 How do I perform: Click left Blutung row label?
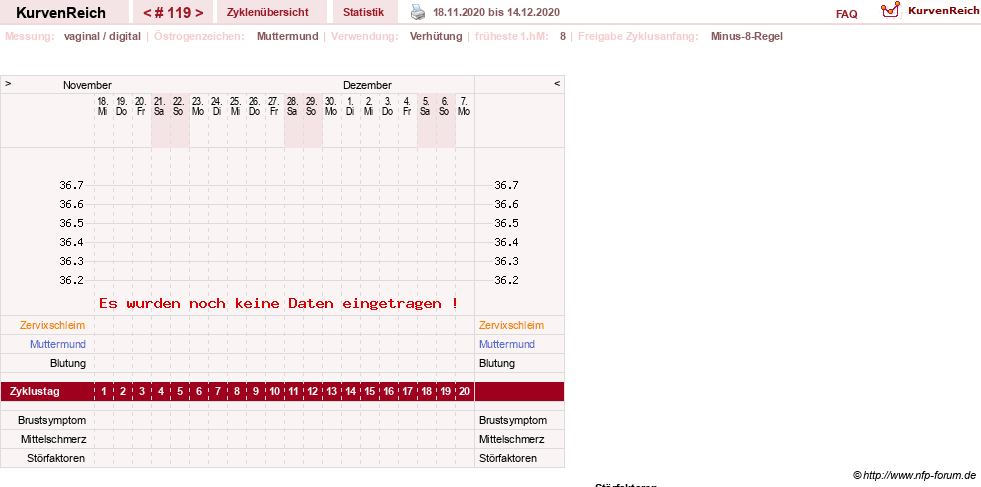(x=68, y=363)
